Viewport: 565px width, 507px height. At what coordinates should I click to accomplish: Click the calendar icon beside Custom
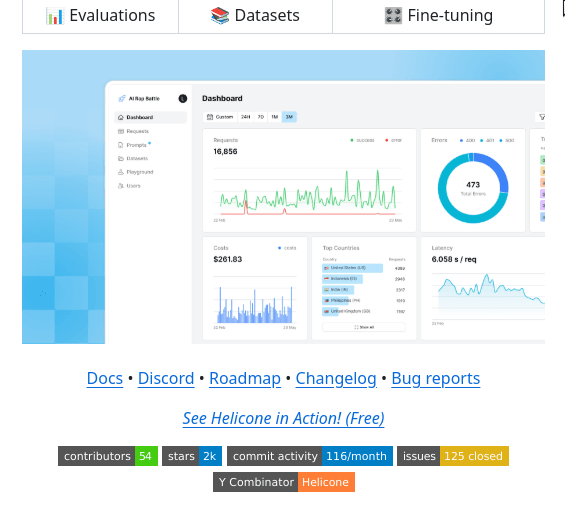(210, 117)
